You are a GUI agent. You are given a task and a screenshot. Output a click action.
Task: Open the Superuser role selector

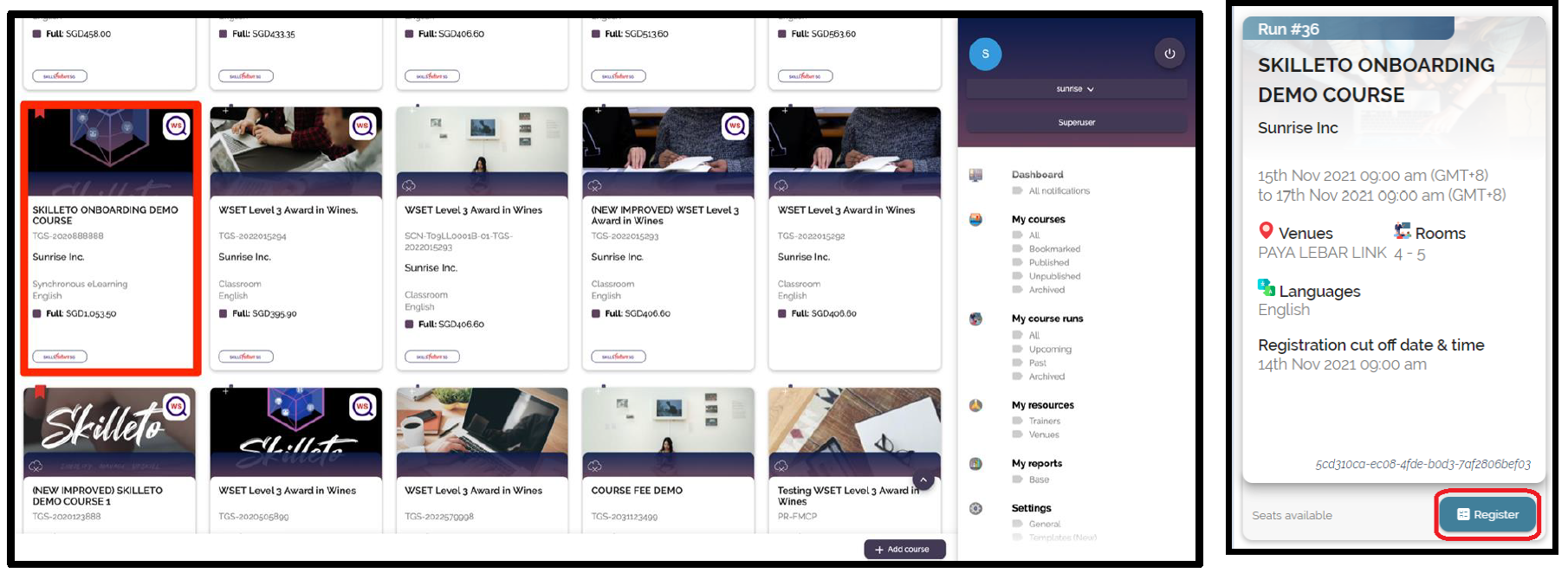point(1076,123)
